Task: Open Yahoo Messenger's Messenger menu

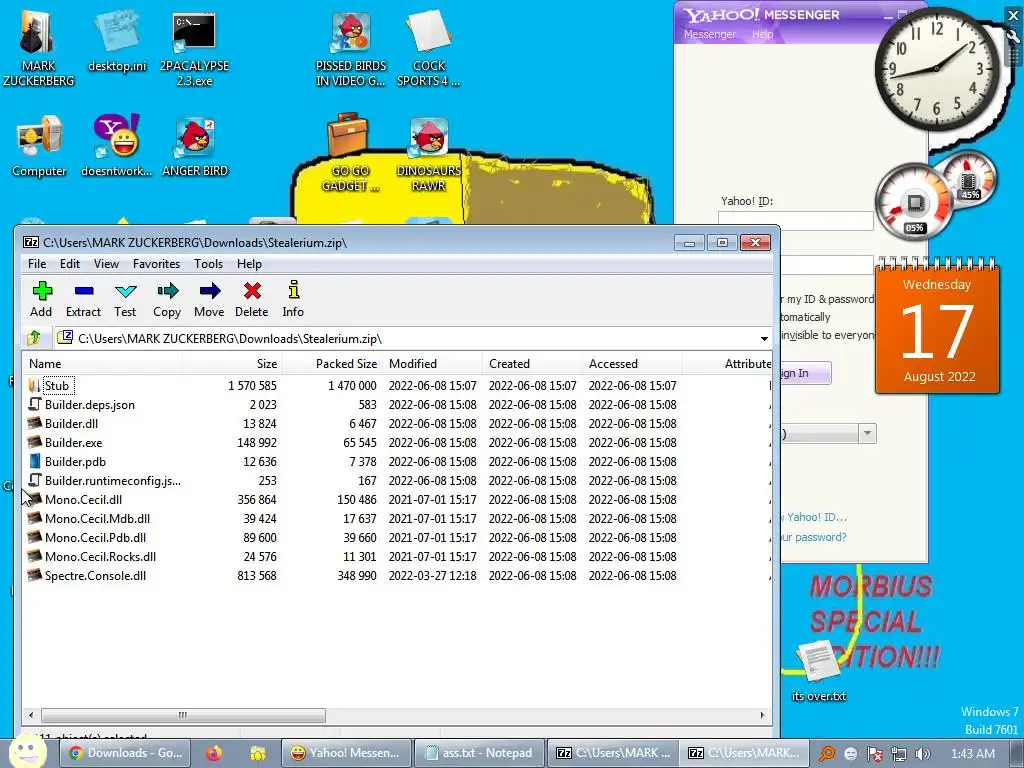Action: point(709,34)
